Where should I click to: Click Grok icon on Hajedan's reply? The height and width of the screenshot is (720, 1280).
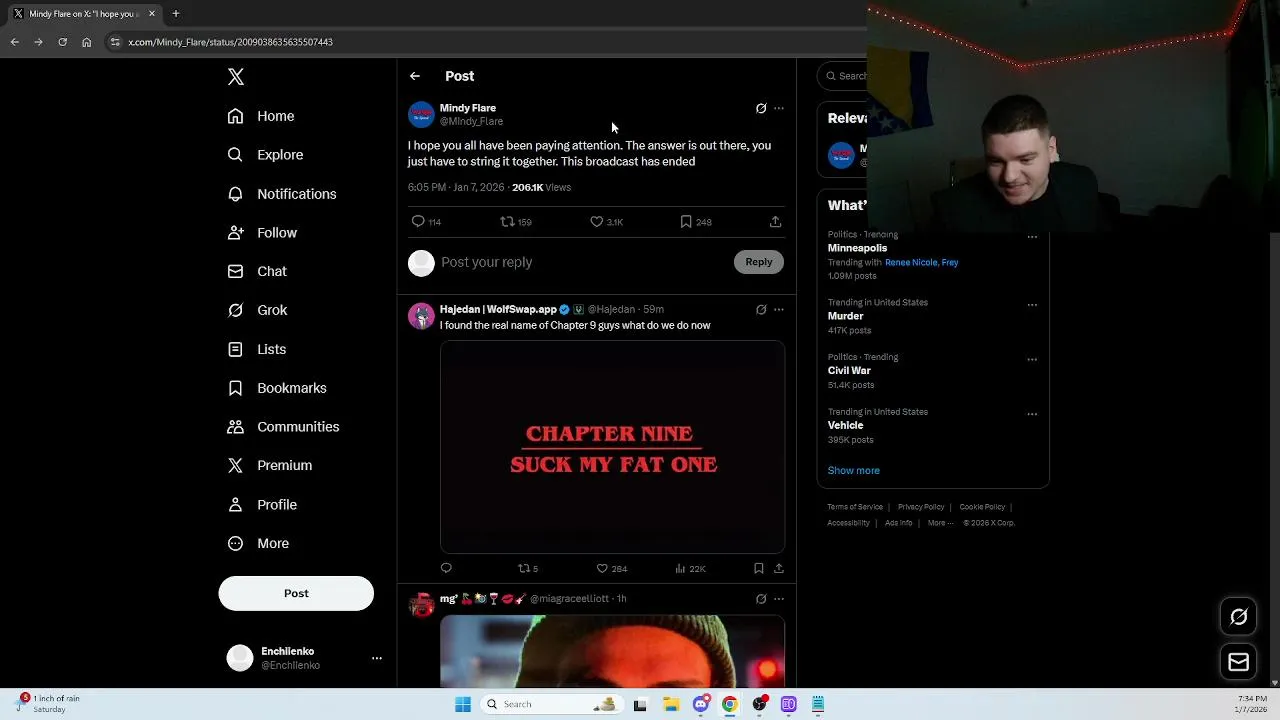(x=761, y=310)
